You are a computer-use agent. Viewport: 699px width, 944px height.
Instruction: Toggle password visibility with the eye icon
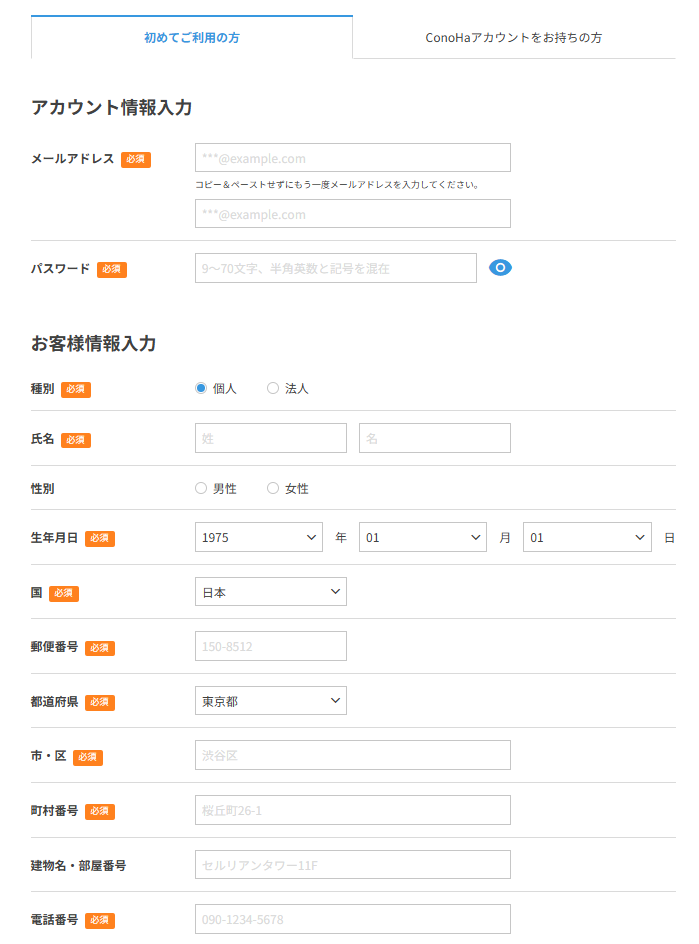500,268
